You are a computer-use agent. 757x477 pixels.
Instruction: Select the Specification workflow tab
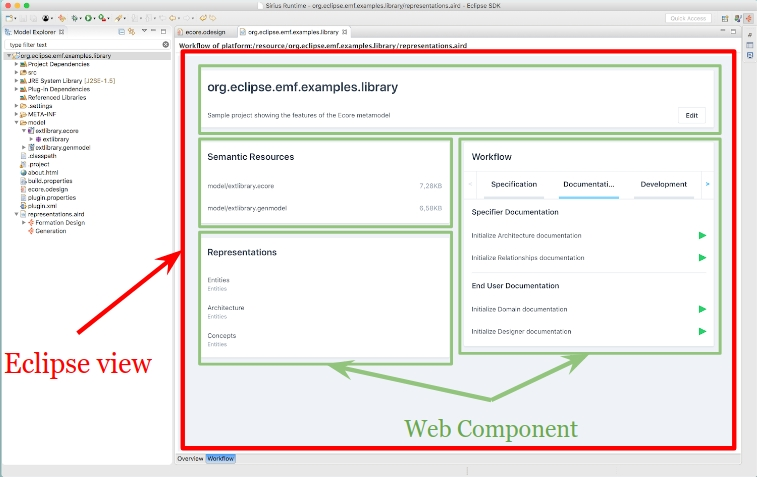point(514,184)
